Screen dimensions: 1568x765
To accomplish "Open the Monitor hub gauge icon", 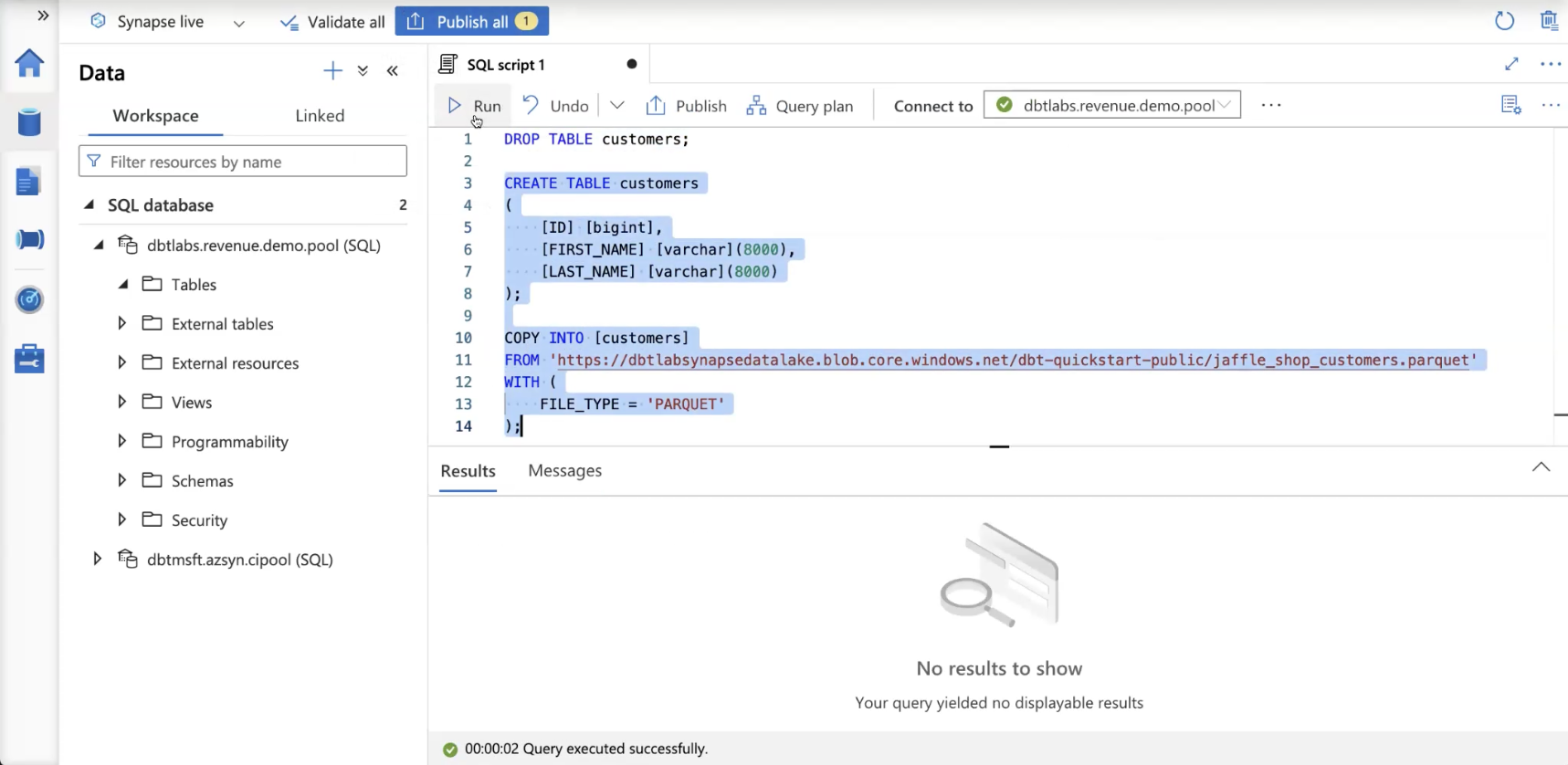I will click(x=29, y=299).
